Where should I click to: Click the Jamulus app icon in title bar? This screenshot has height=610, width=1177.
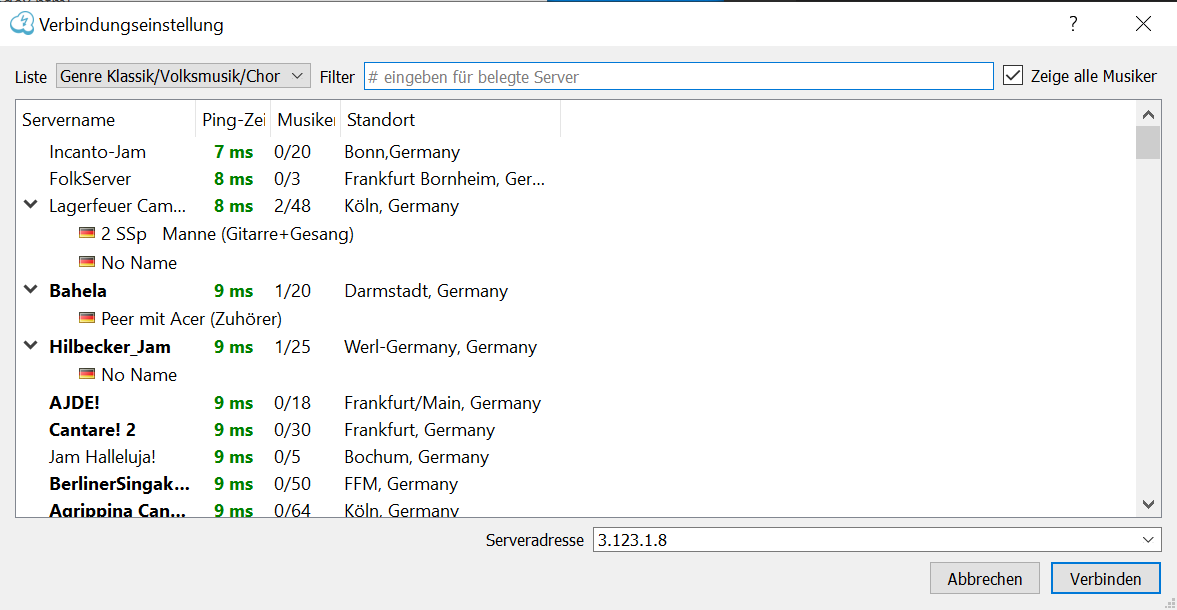click(x=21, y=24)
